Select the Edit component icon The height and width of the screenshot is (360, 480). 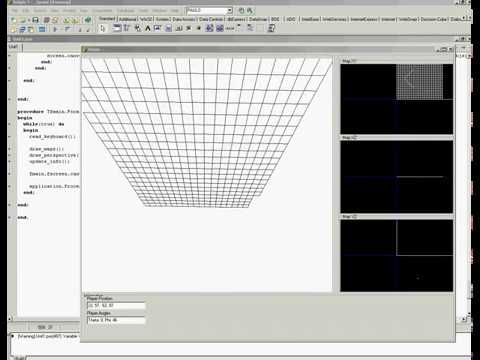coord(157,28)
